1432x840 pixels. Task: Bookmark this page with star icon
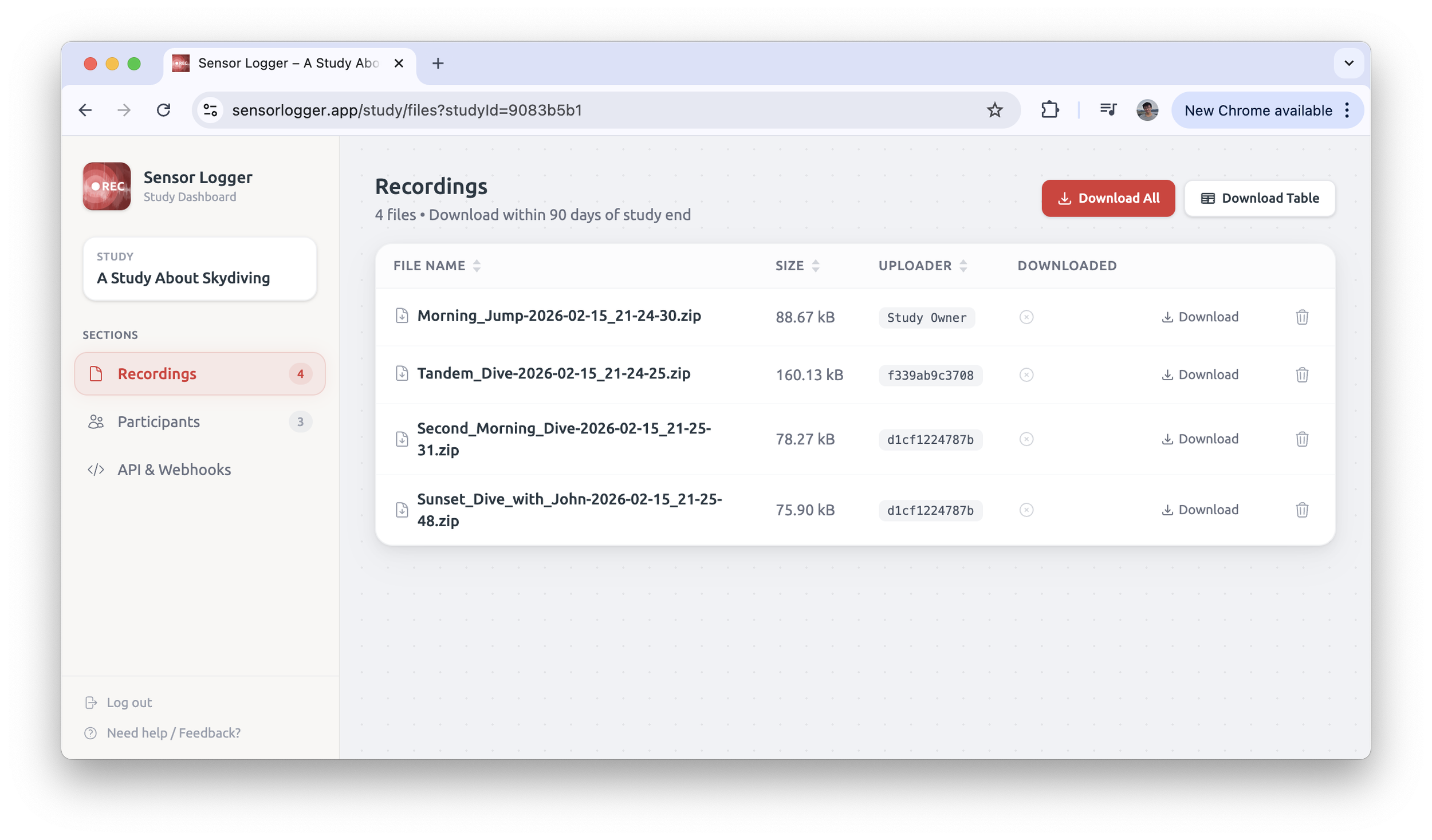click(994, 110)
